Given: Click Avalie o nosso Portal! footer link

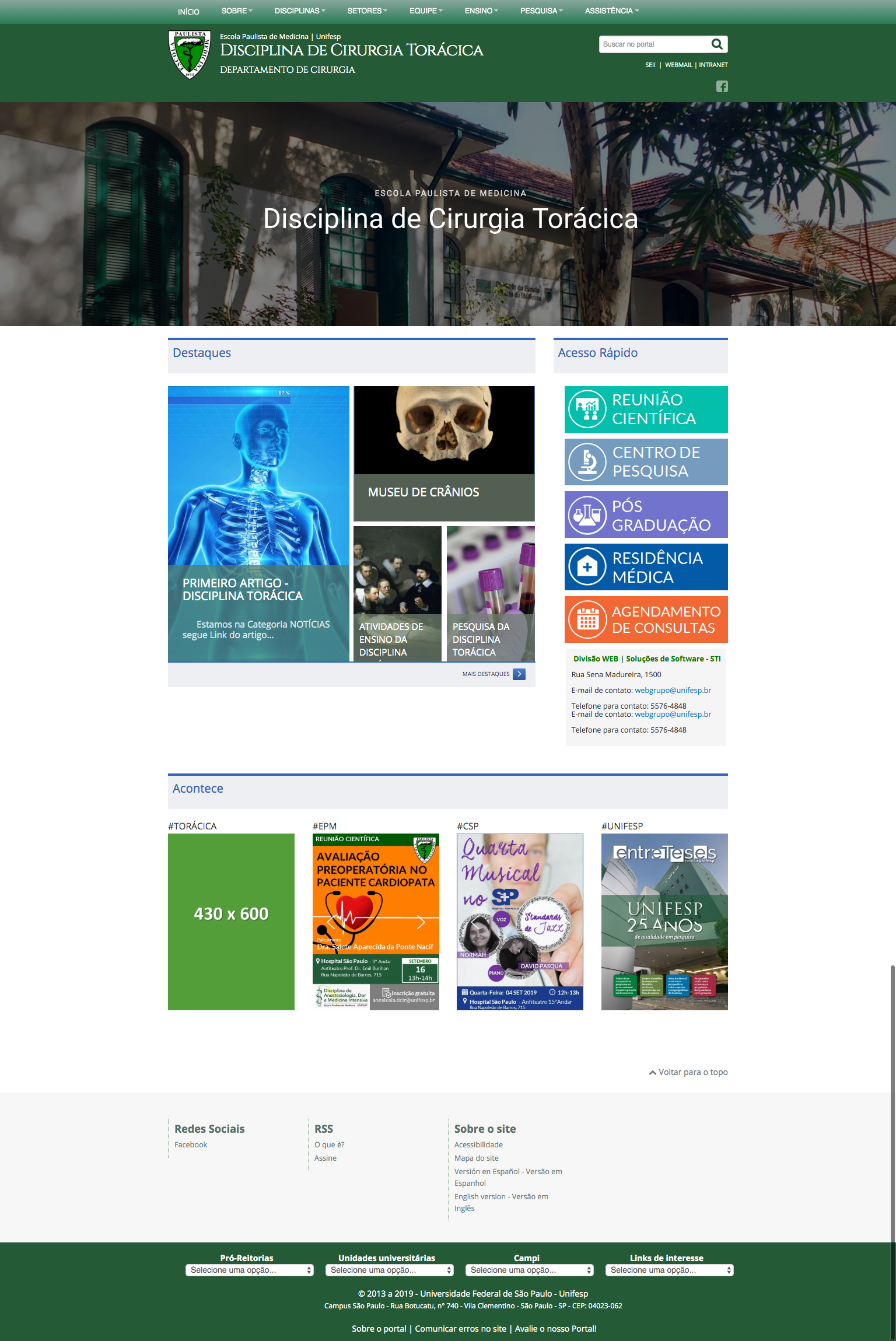Looking at the screenshot, I should (556, 1329).
